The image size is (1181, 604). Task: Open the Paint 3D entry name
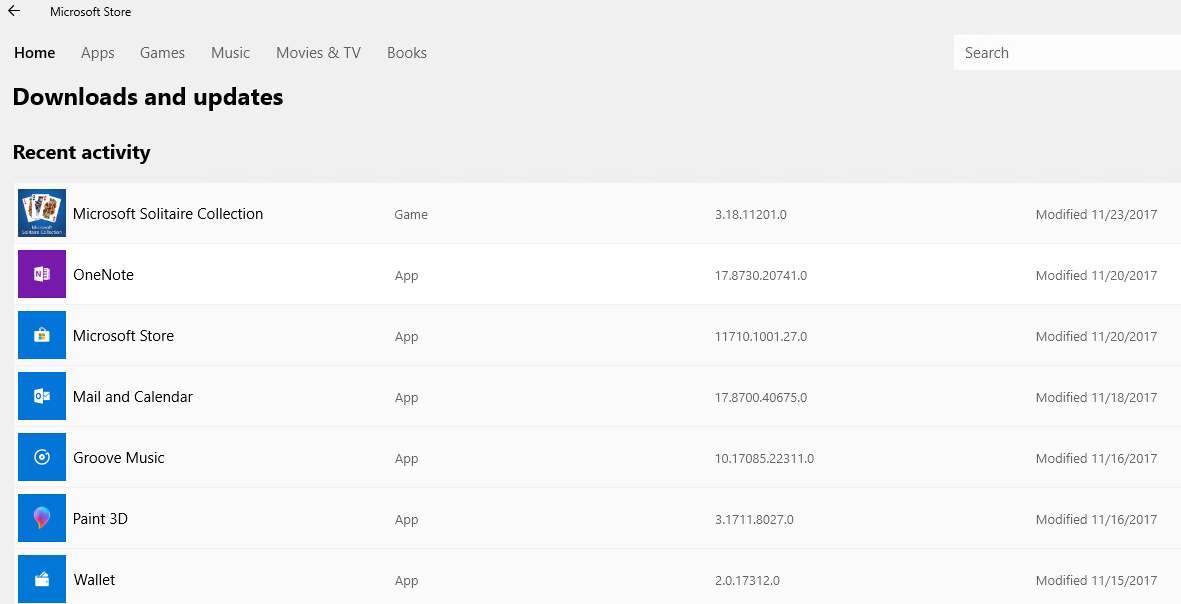100,519
